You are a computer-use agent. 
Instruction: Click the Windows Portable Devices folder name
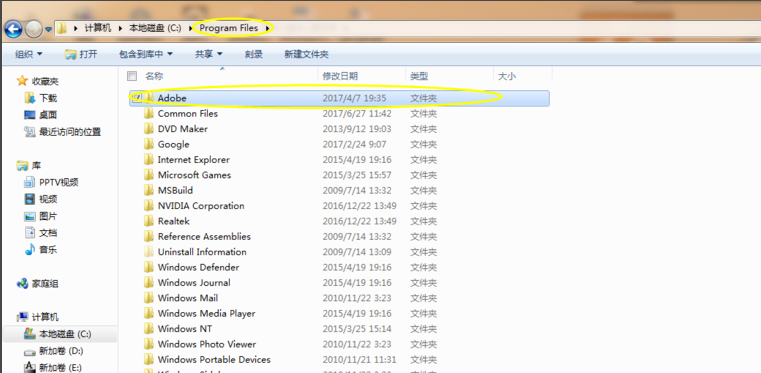[214, 359]
